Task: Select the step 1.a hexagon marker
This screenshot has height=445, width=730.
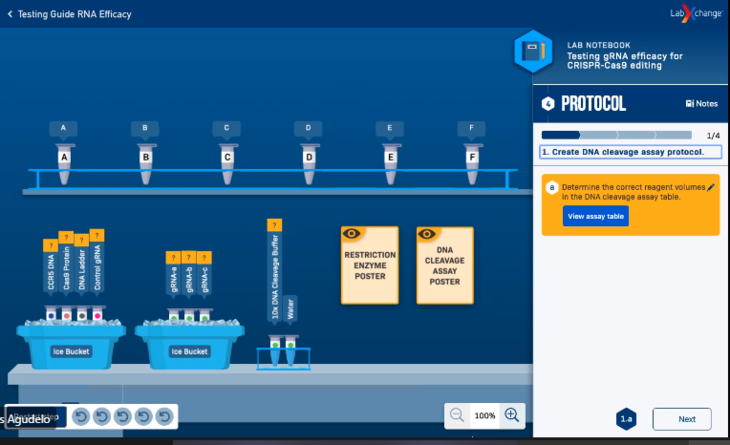Action: coord(627,419)
